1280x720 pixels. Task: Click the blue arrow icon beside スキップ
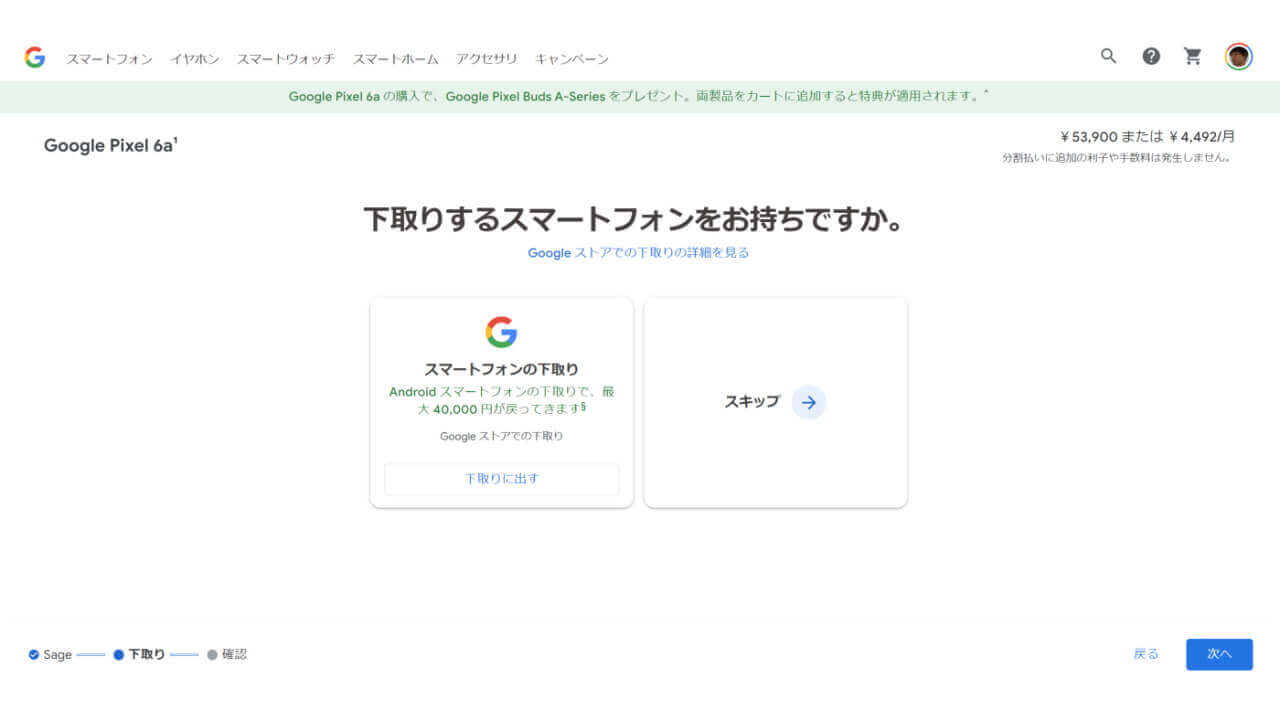(808, 402)
